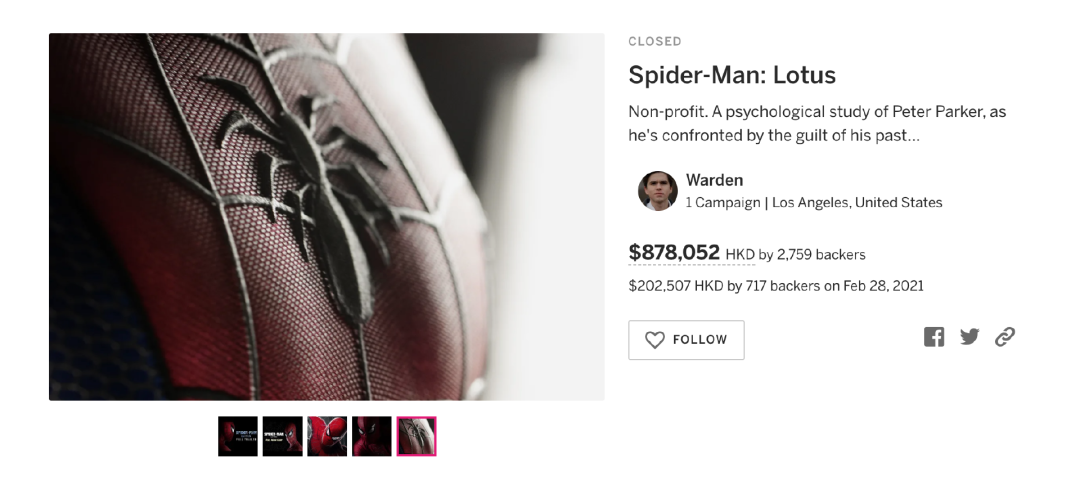Select the fourth gallery thumbnail
1080x489 pixels.
[372, 436]
